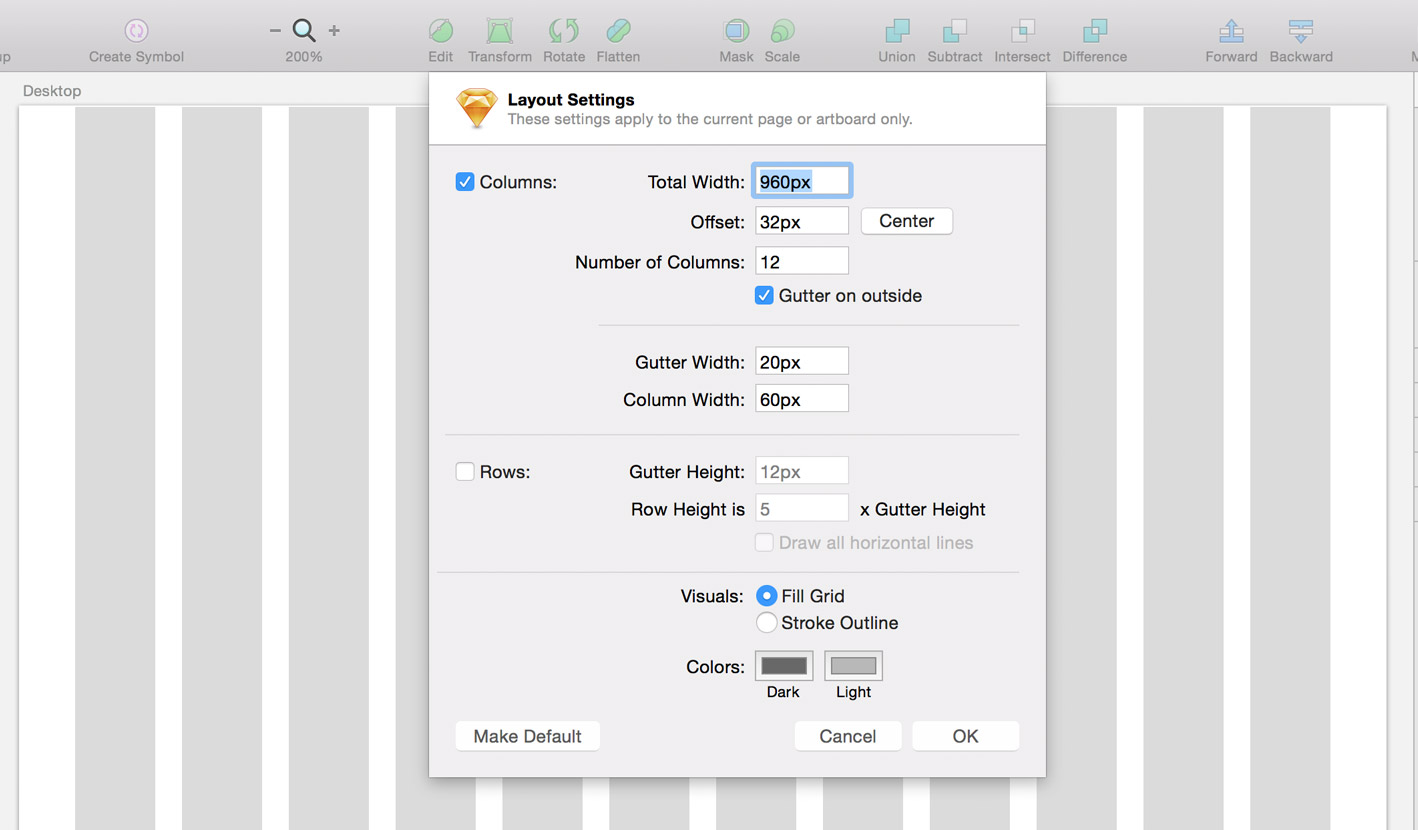Click the Intersect icon
1418x830 pixels.
(x=1022, y=30)
